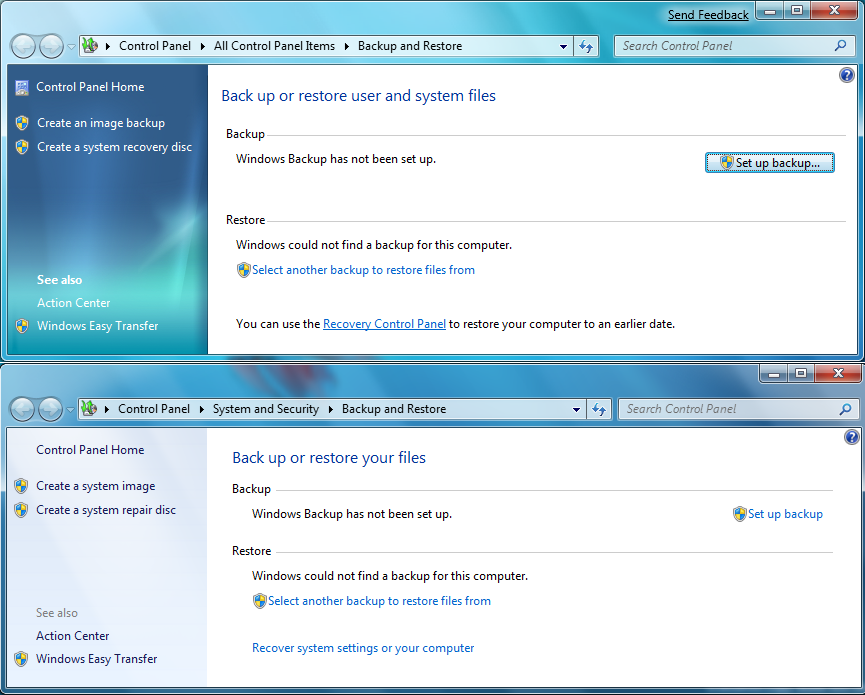Click the Send Feedback link

coord(708,14)
